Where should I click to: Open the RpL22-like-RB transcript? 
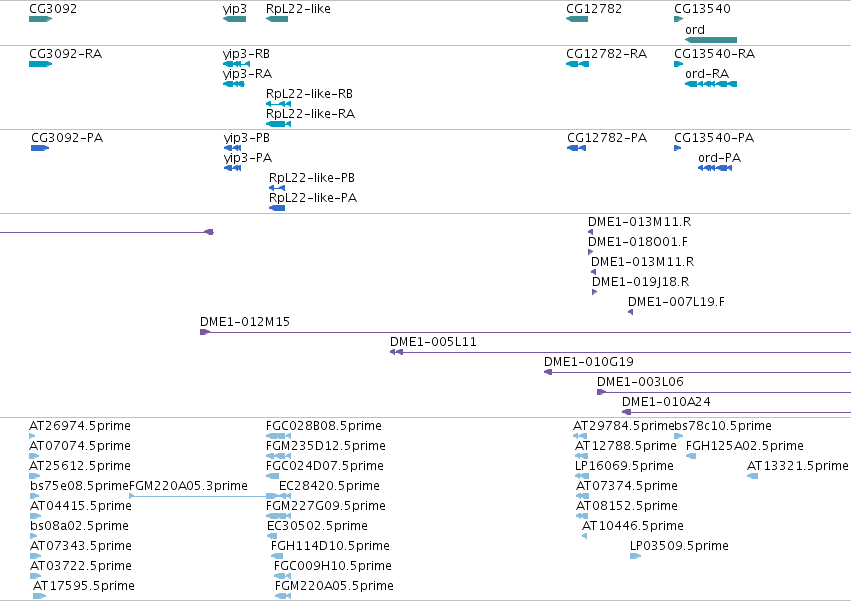click(278, 104)
